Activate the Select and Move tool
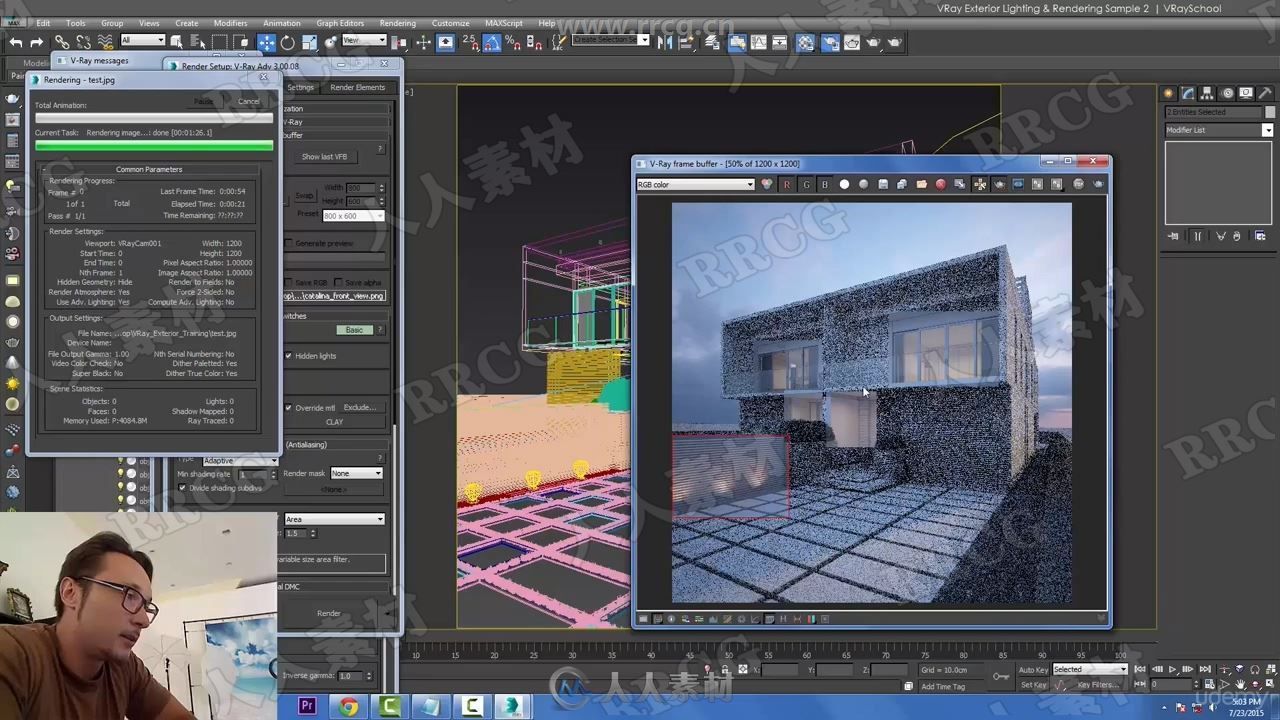 click(x=266, y=42)
